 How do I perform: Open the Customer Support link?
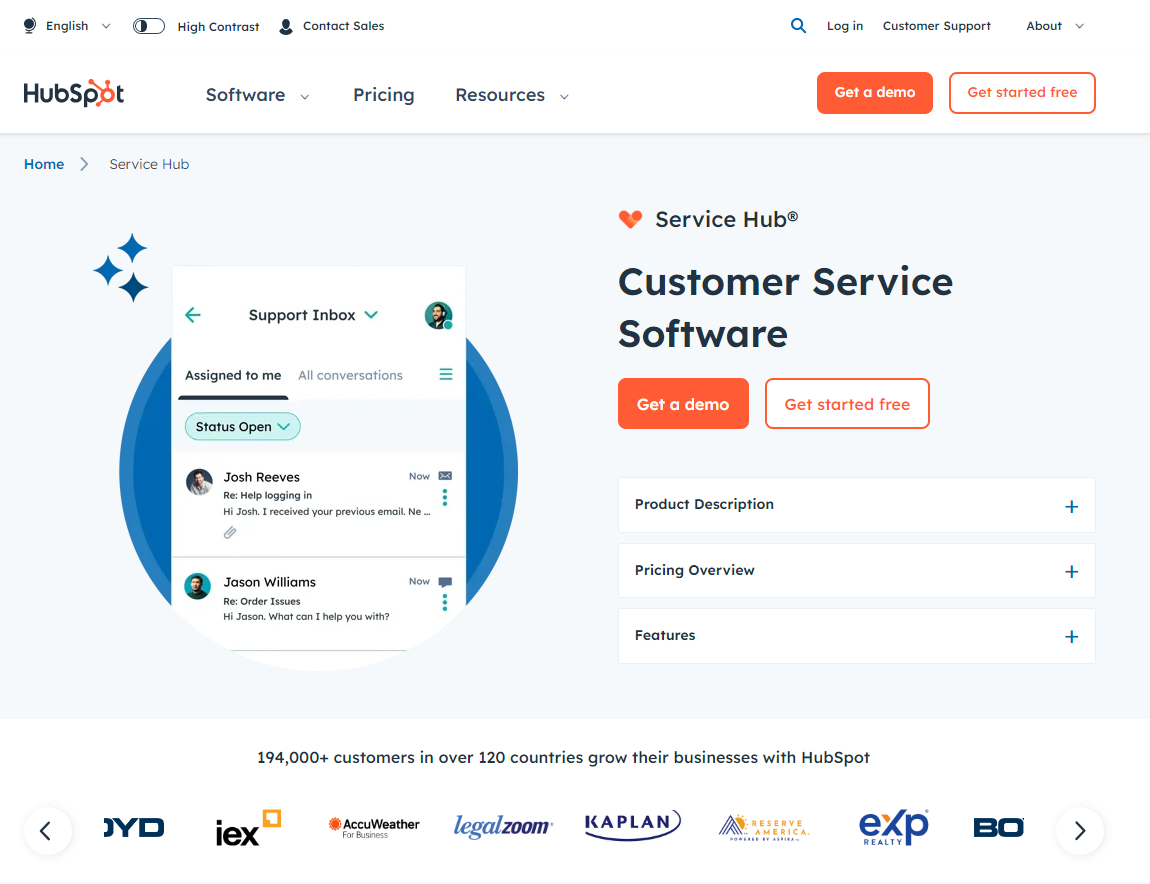pyautogui.click(x=937, y=26)
